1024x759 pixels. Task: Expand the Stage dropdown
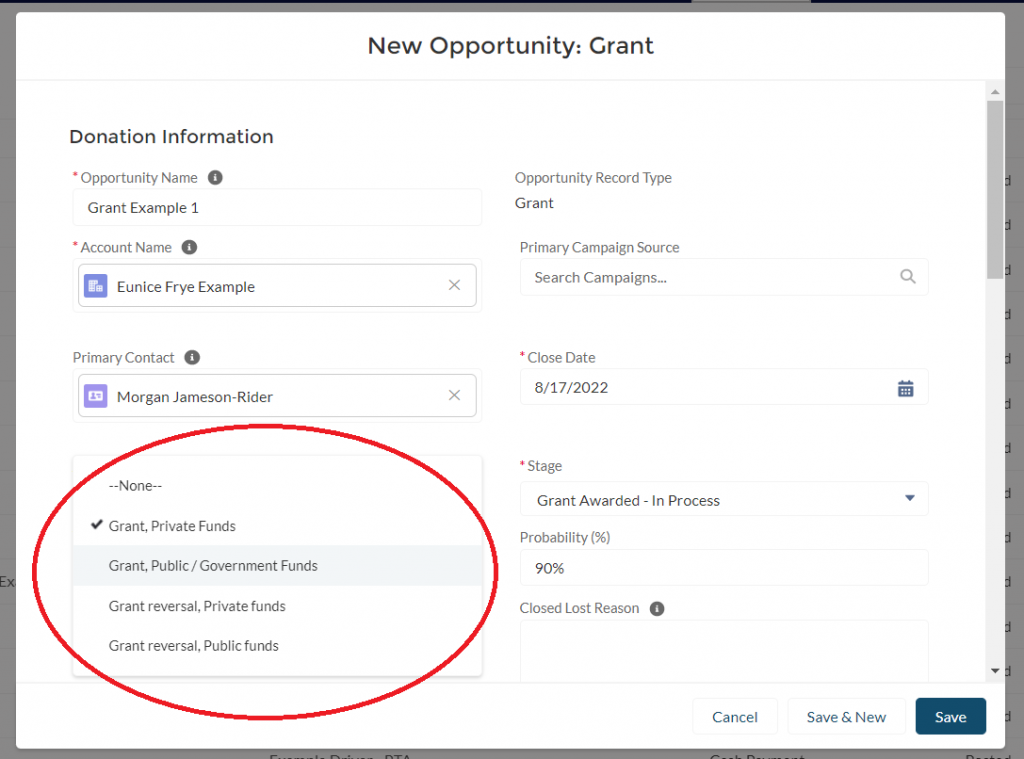click(x=724, y=500)
